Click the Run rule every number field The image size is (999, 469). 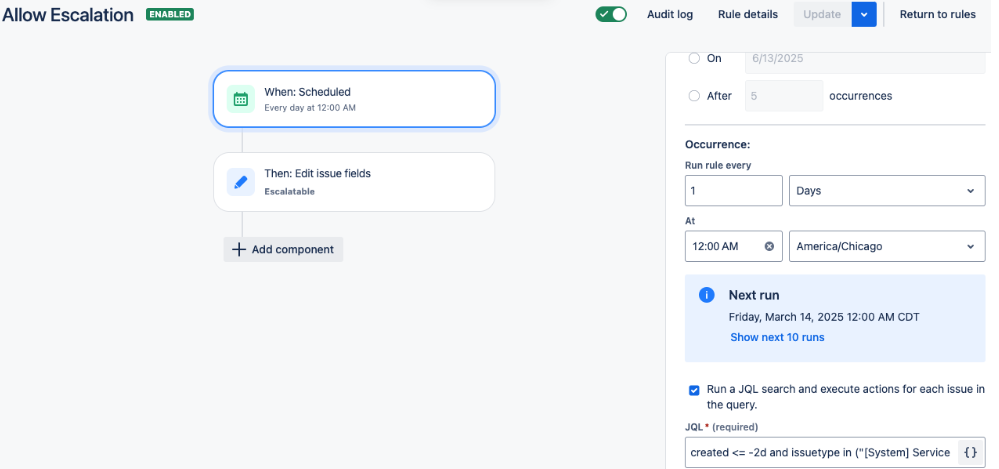click(x=734, y=191)
